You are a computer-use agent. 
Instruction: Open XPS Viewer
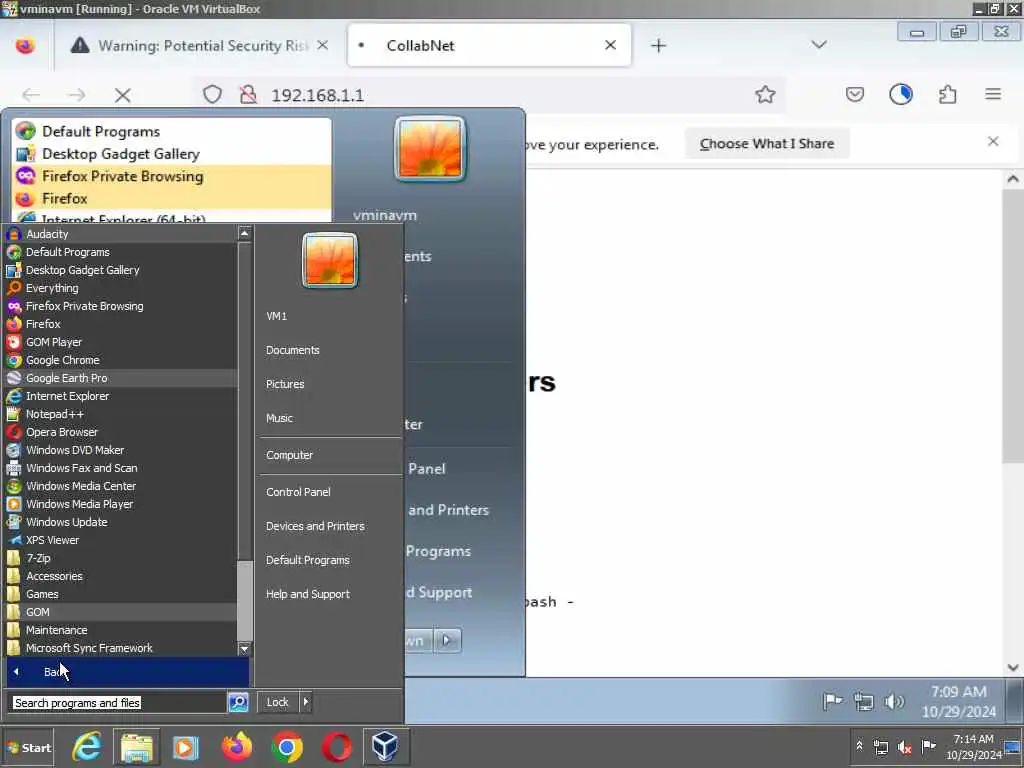coord(121,540)
